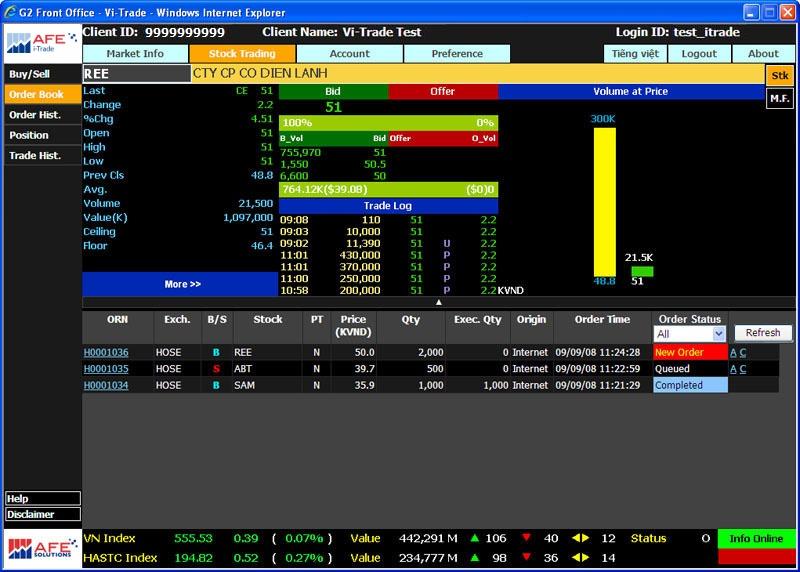Open the Order Status dropdown
The image size is (800, 572).
pos(689,334)
